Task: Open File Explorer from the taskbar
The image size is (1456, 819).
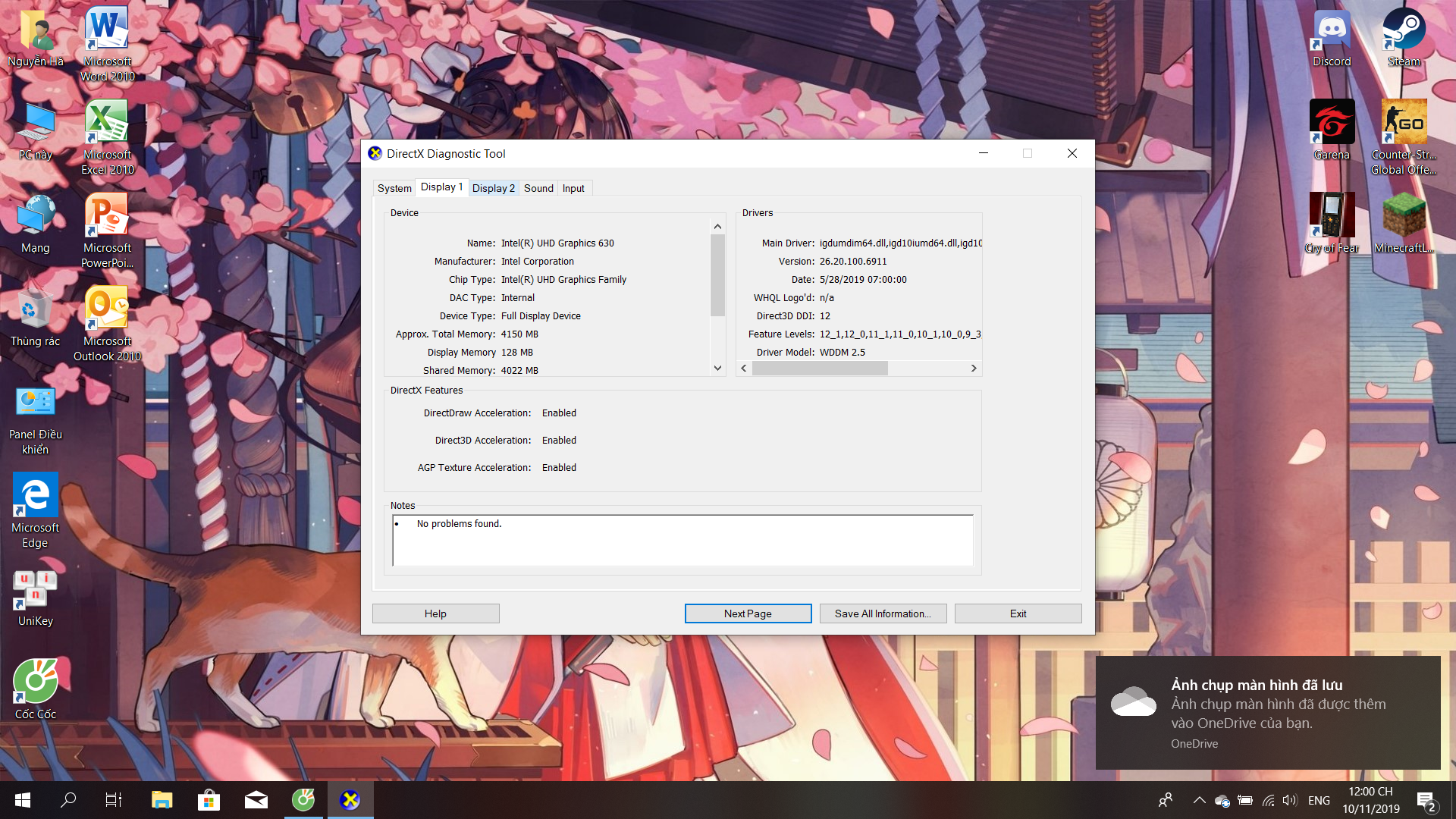Action: click(162, 800)
